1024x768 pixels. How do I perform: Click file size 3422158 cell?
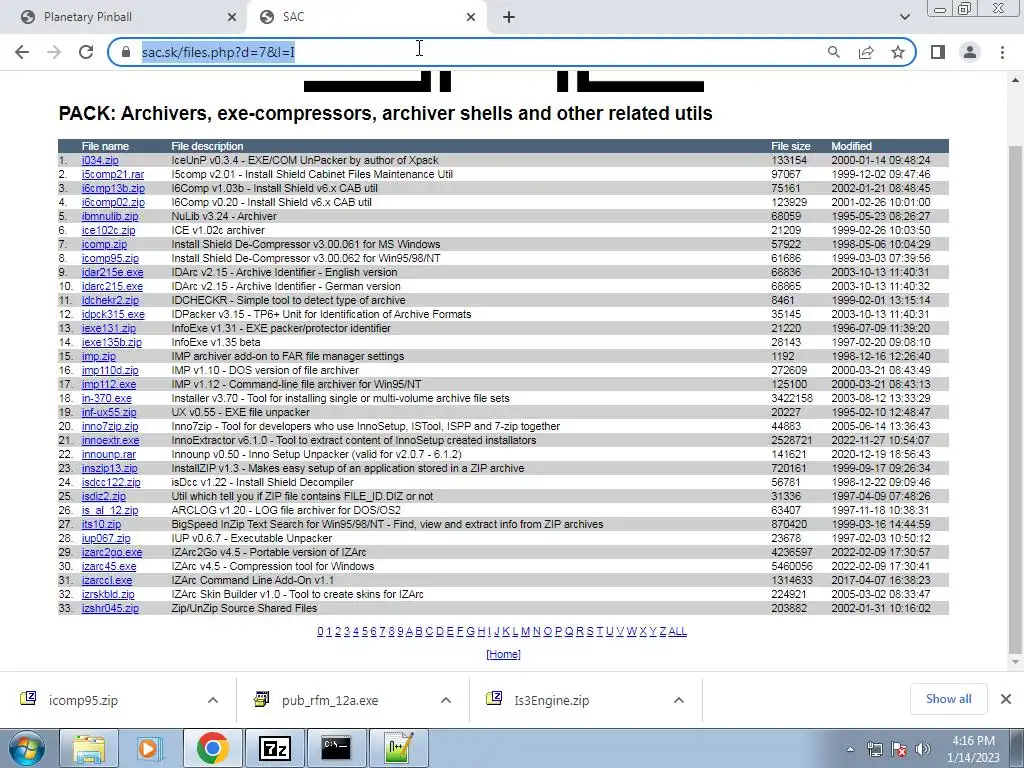[x=792, y=398]
